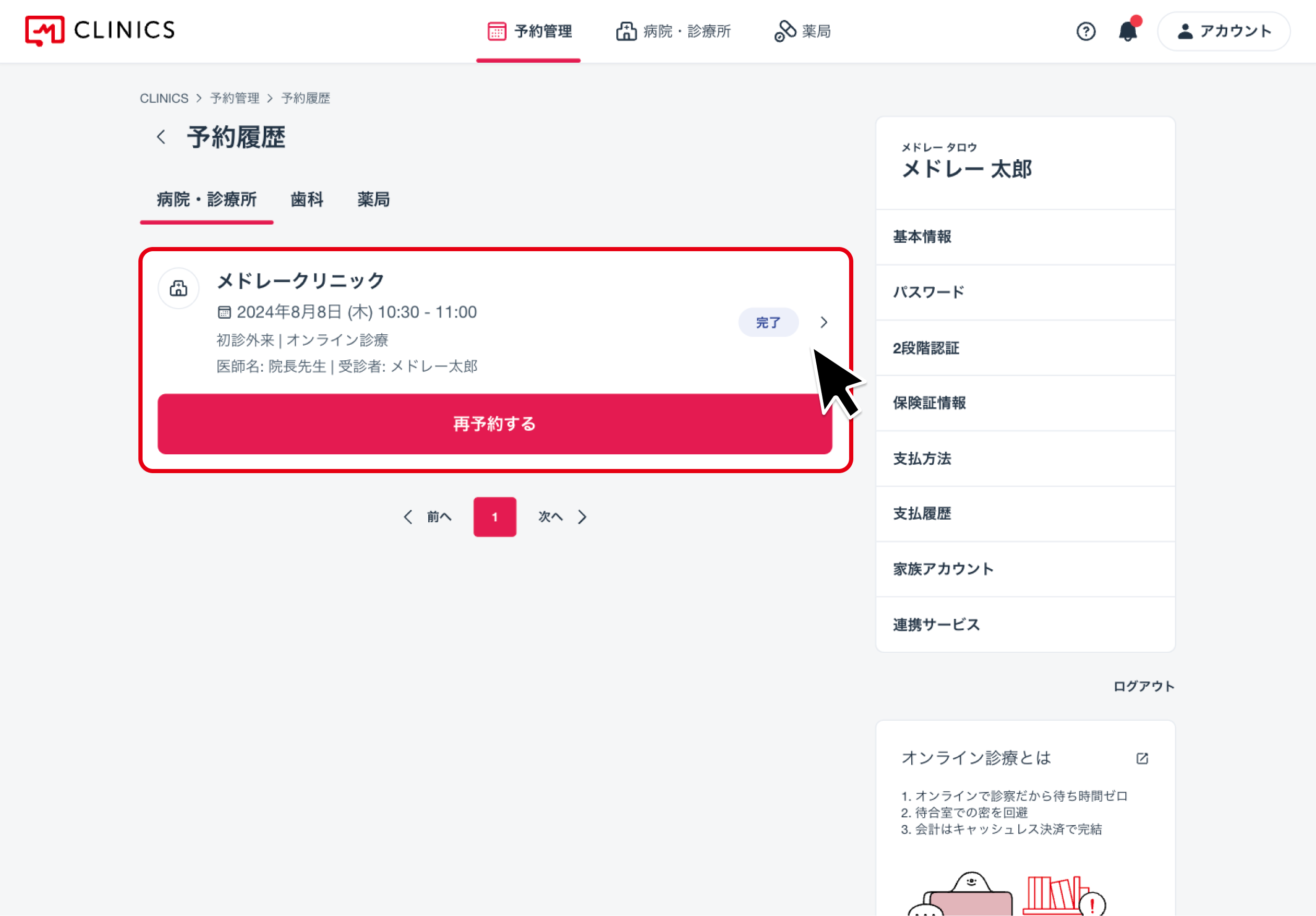Select page 1 in pagination
1316x916 pixels.
click(495, 517)
